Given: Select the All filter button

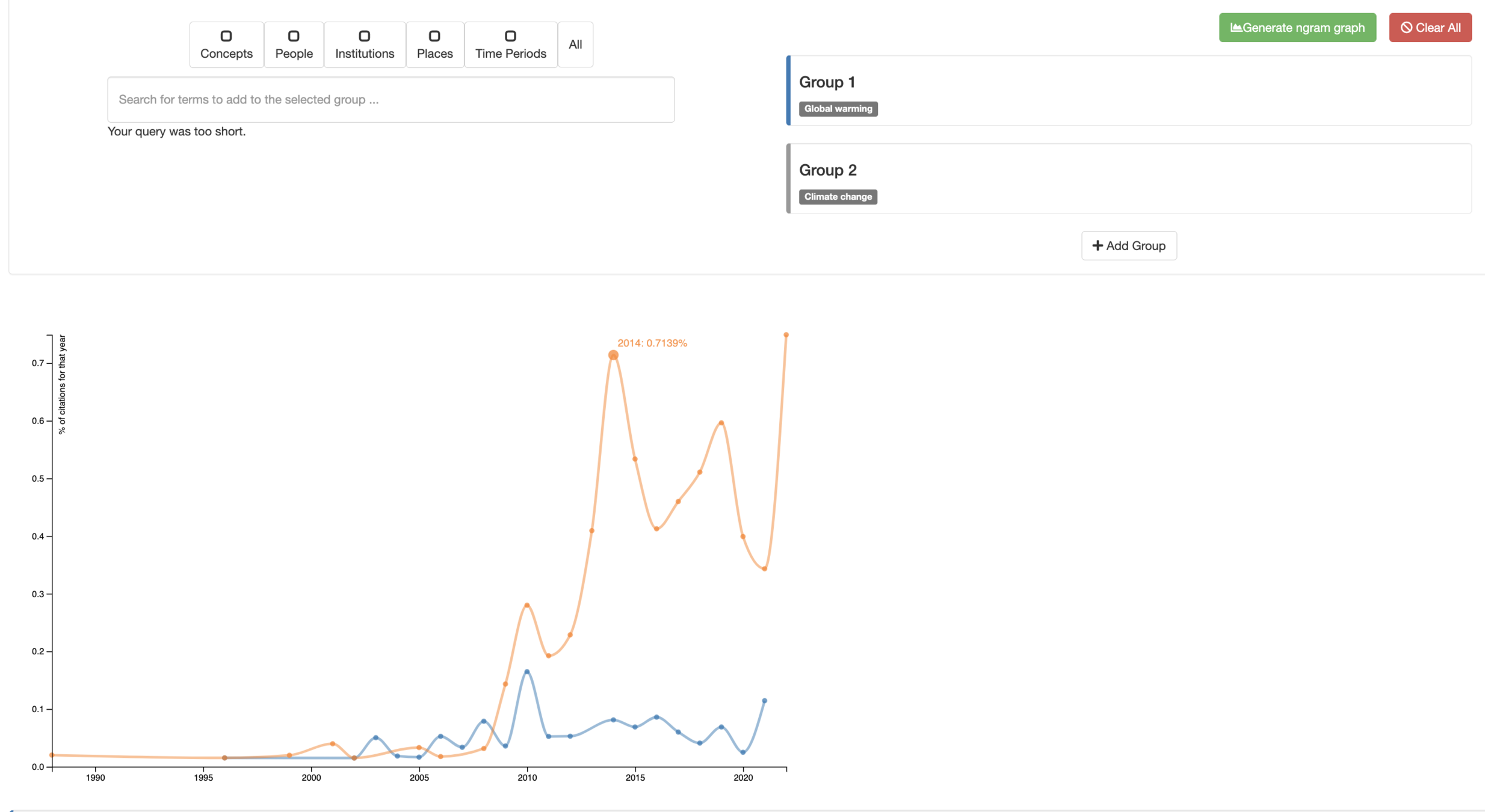Looking at the screenshot, I should 575,45.
